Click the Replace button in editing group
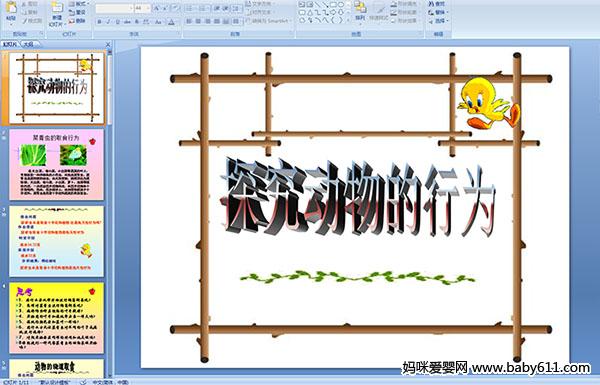 click(437, 12)
